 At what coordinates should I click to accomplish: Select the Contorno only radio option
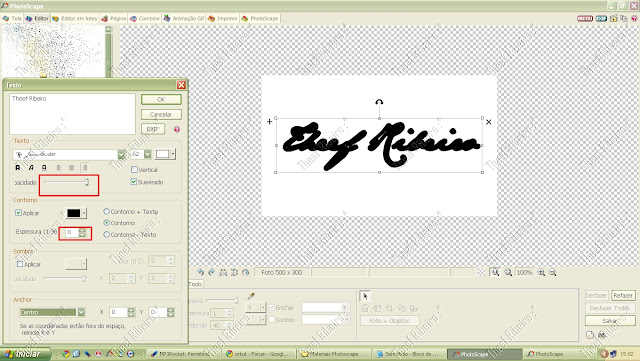(x=107, y=223)
